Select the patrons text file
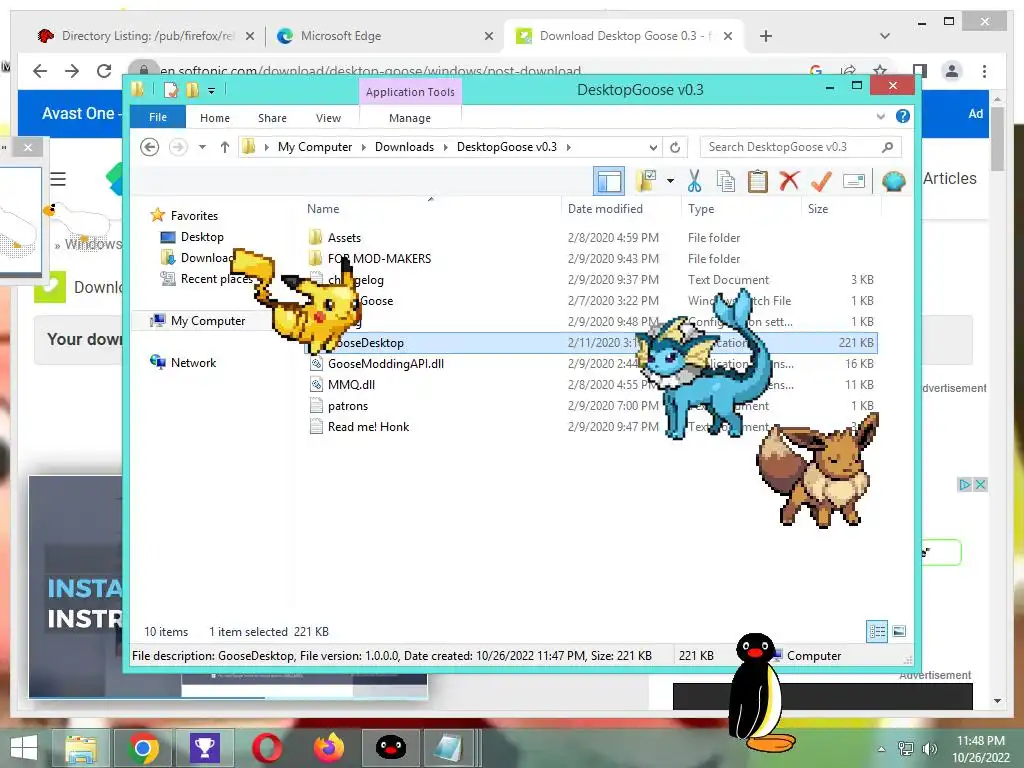Image resolution: width=1024 pixels, height=768 pixels. [347, 406]
